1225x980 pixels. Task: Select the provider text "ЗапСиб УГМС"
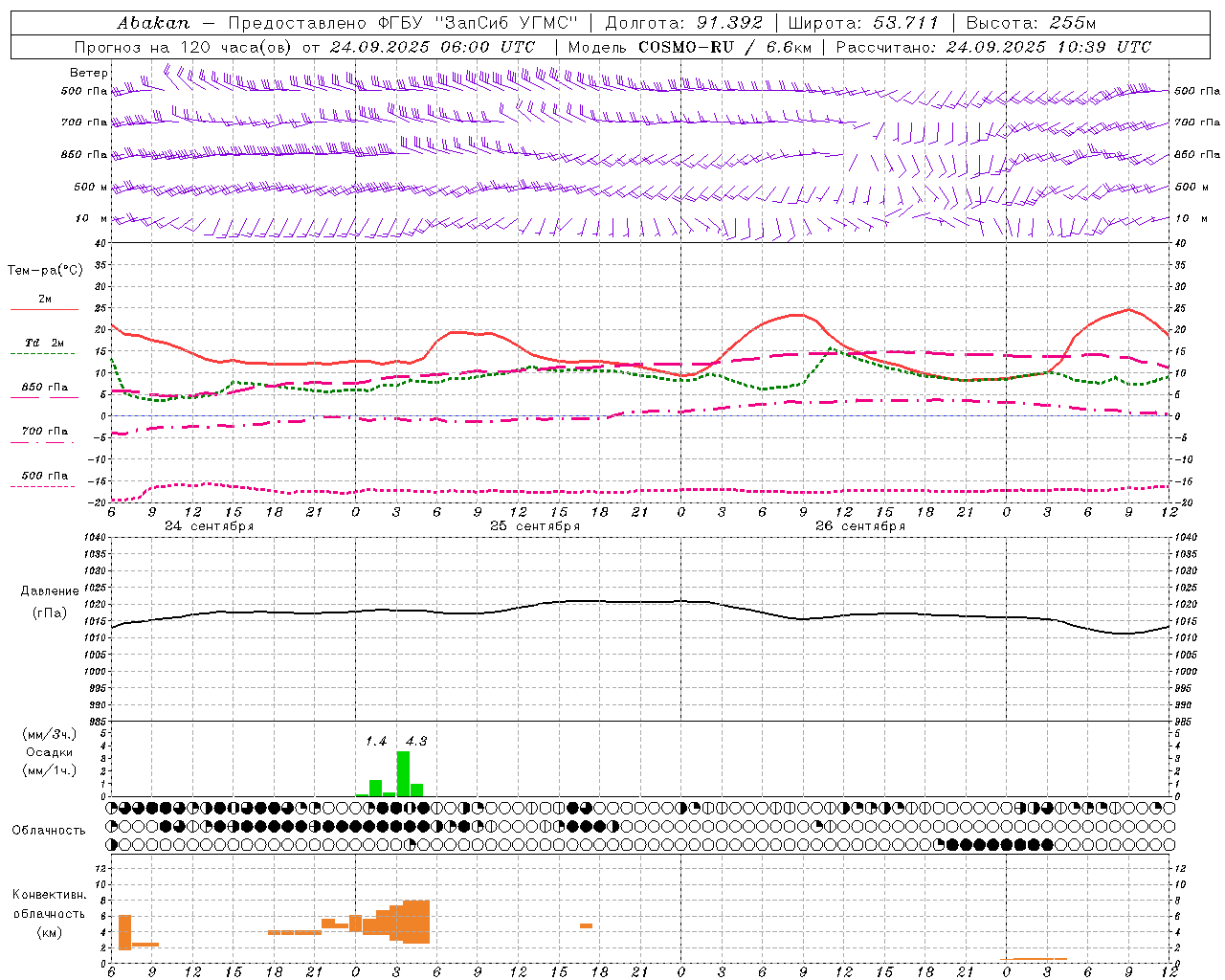[x=505, y=23]
